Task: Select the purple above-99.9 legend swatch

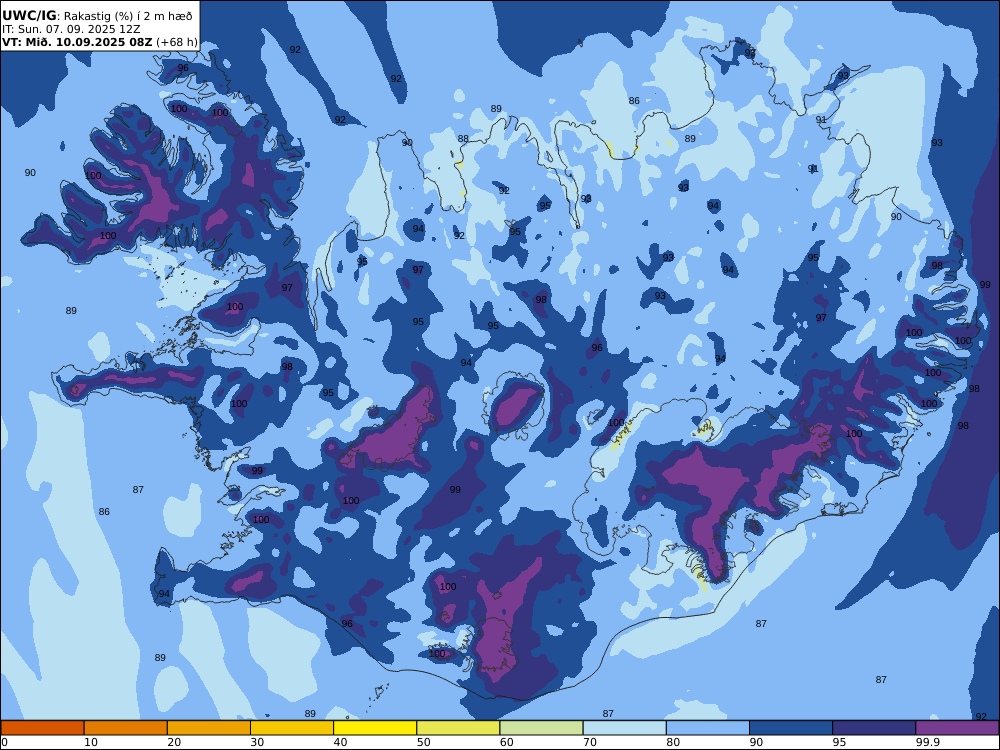Action: click(957, 728)
